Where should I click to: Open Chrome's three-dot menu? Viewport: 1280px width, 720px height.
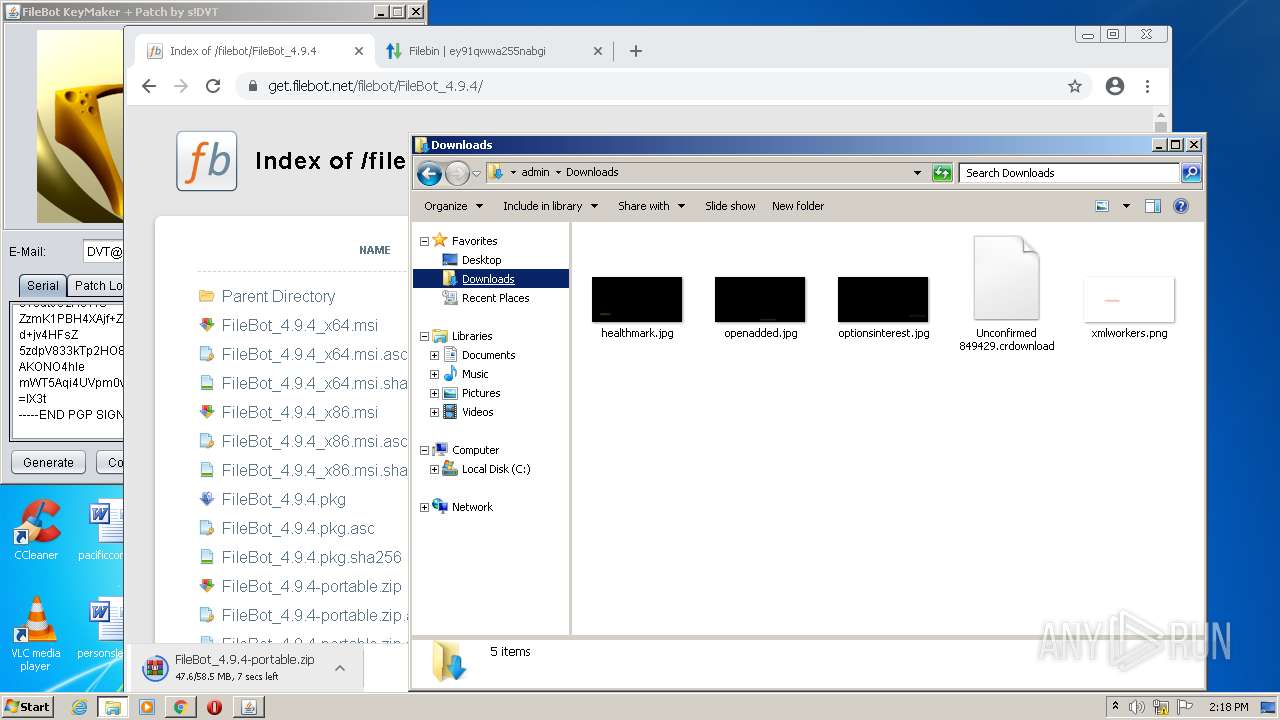(x=1148, y=86)
